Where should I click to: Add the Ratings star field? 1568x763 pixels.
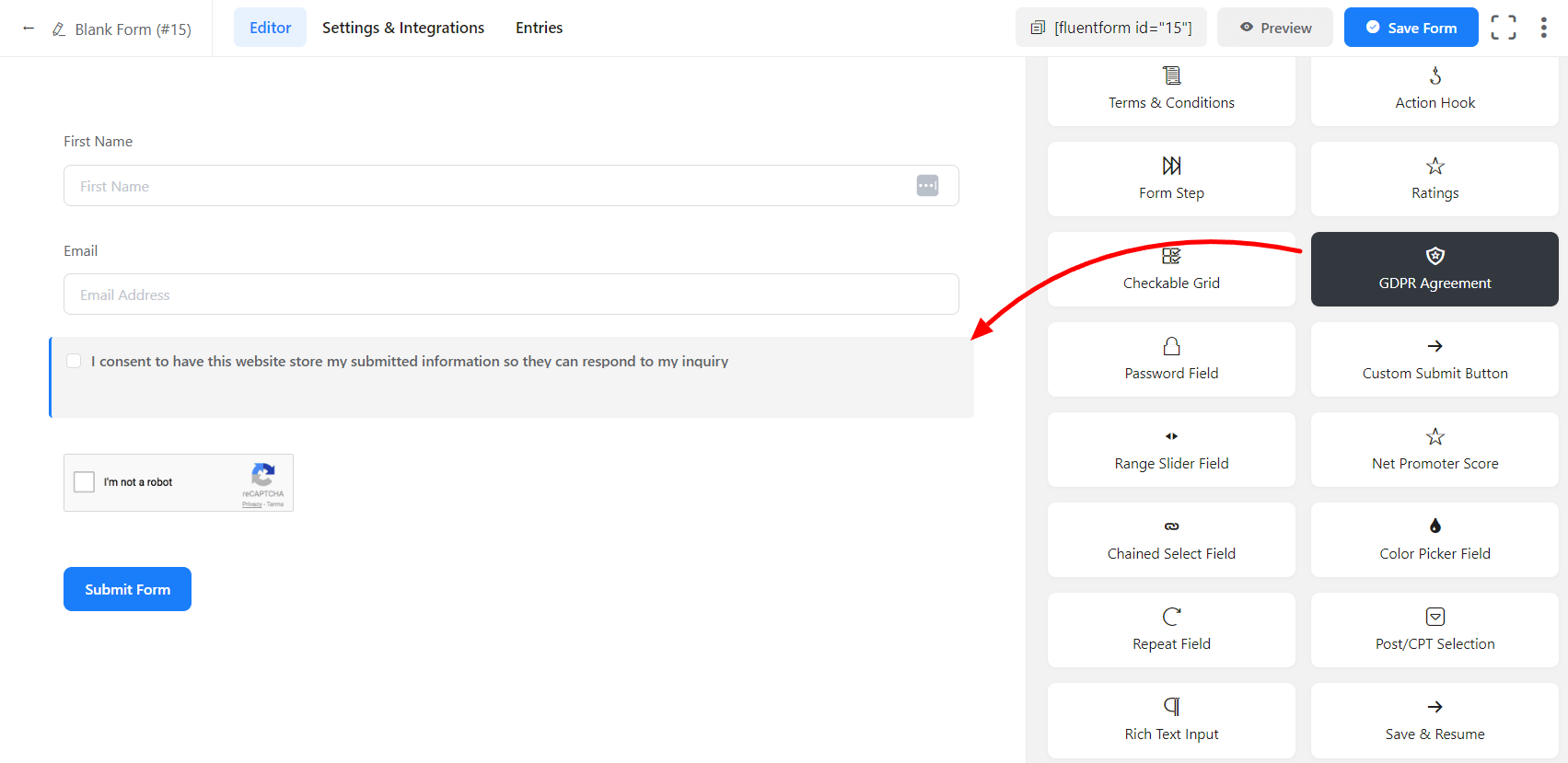tap(1434, 179)
